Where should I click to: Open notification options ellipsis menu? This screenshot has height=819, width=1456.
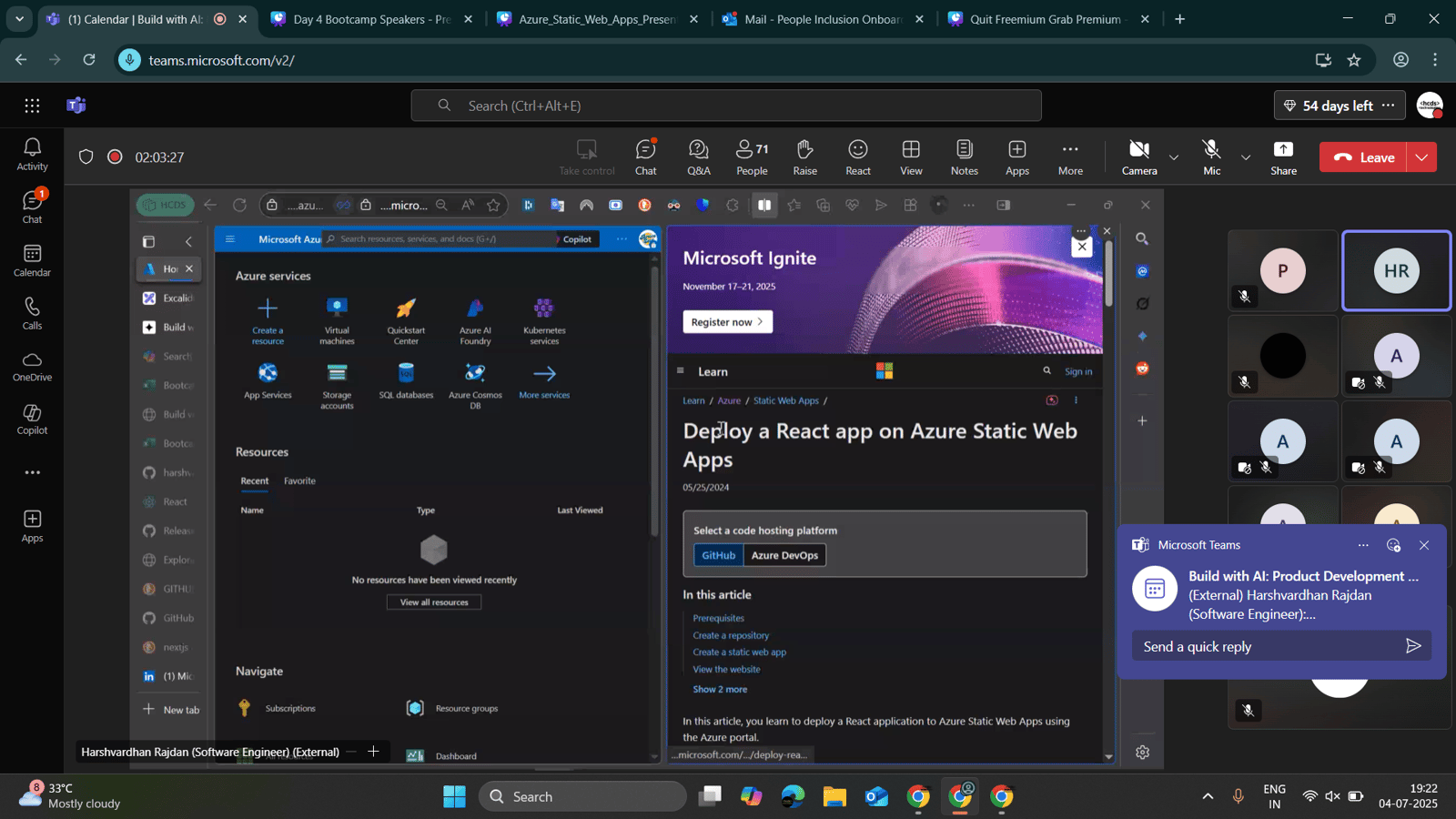click(1363, 545)
